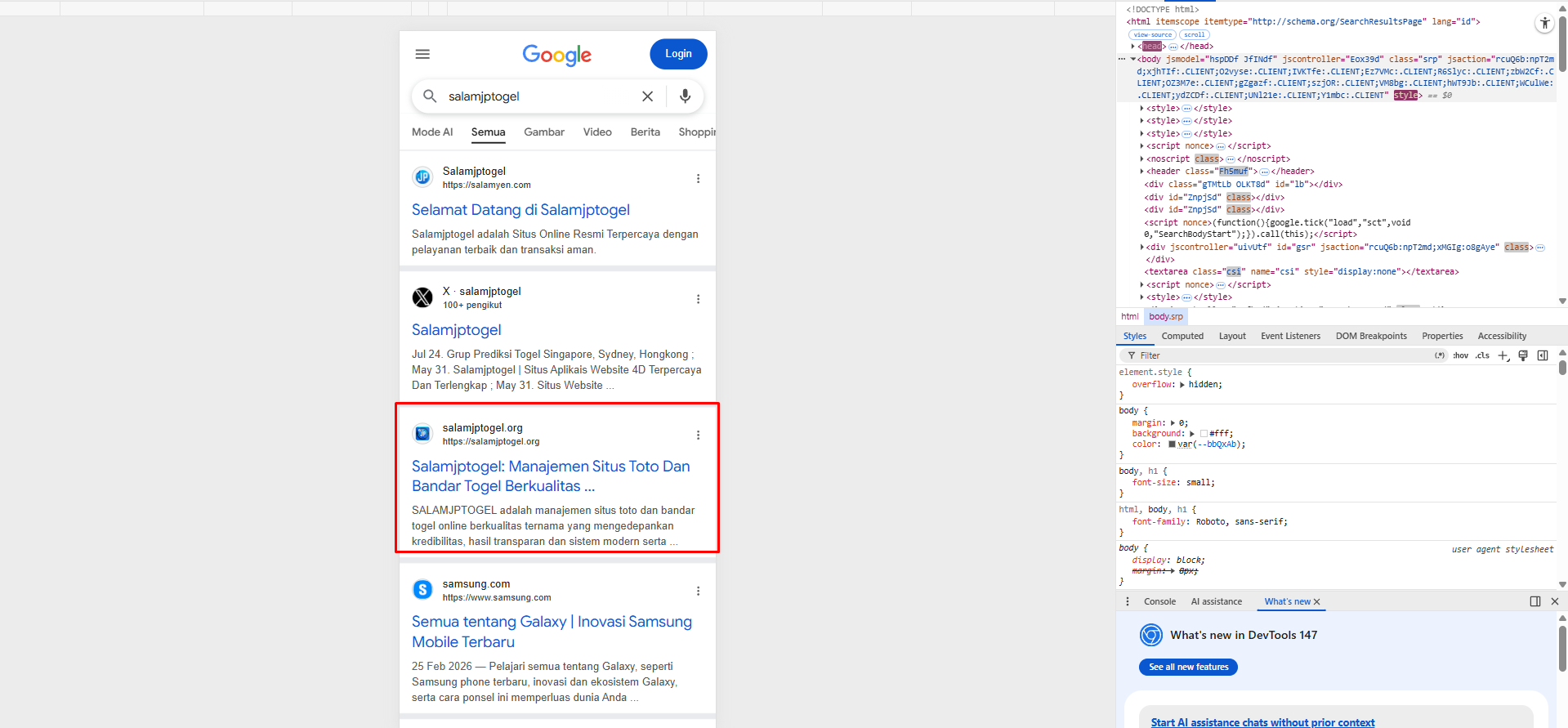Toggle the computed styles sidebar icon
Image resolution: width=1568 pixels, height=728 pixels.
pos(1543,355)
